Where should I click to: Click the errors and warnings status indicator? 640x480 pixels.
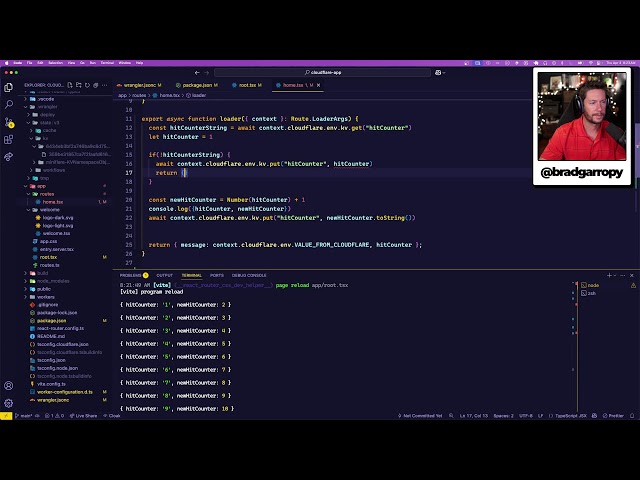[x=54, y=416]
